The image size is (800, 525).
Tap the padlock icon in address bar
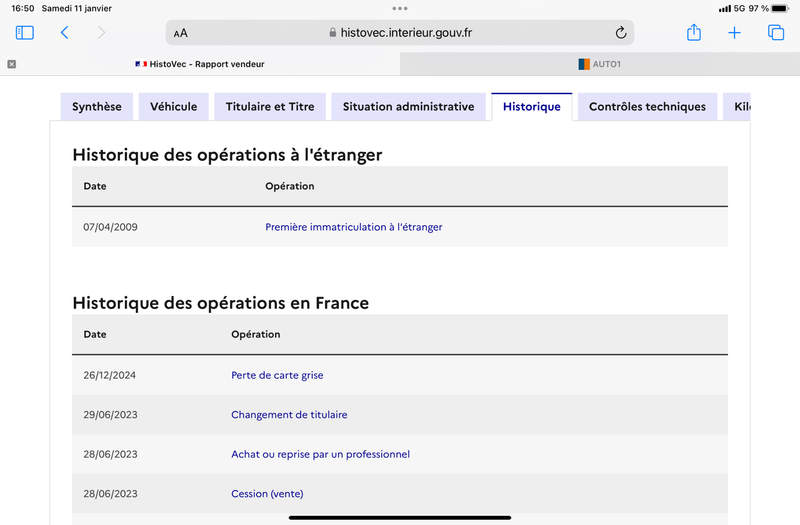click(333, 33)
